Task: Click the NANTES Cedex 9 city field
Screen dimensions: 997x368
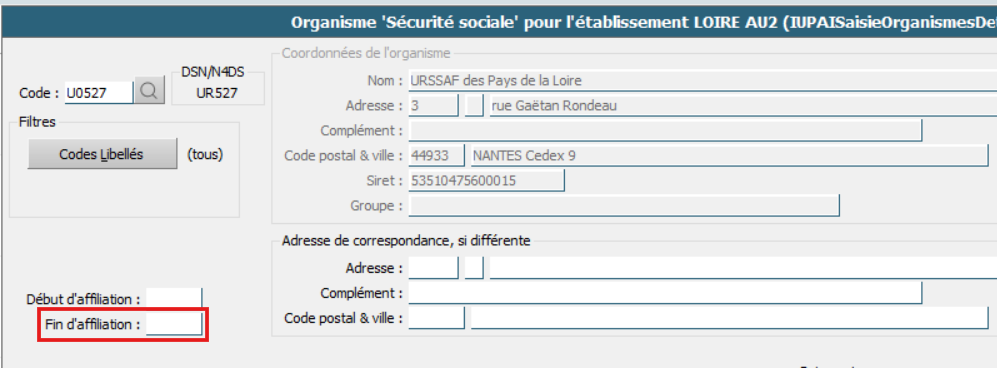Action: pos(729,156)
